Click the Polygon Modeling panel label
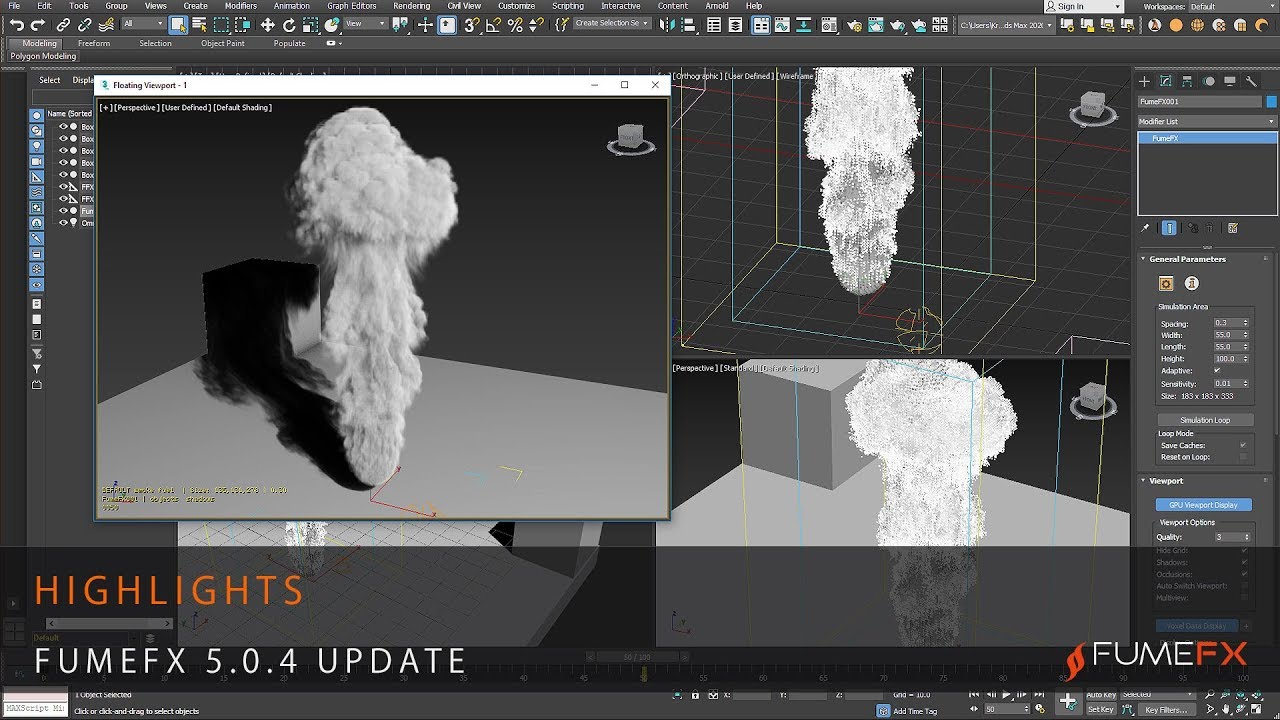The image size is (1280, 720). tap(43, 57)
